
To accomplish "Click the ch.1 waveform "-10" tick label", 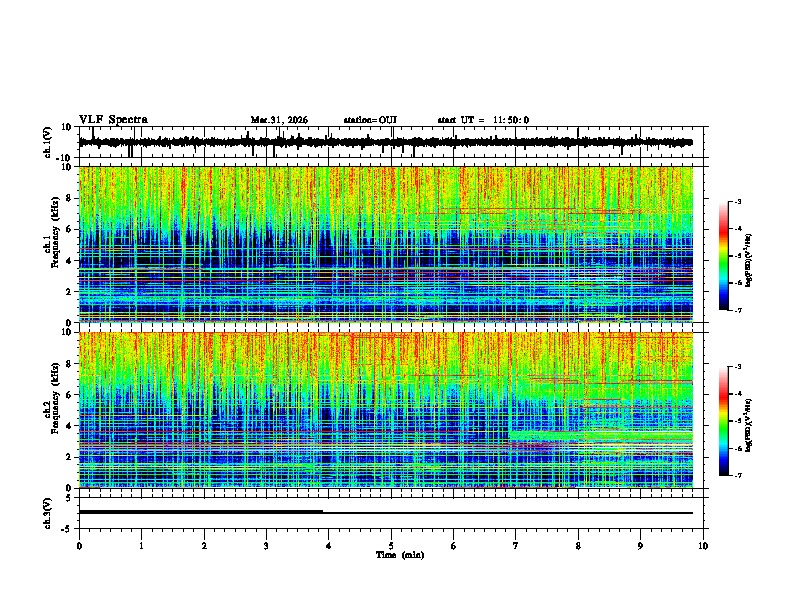I will (x=65, y=158).
